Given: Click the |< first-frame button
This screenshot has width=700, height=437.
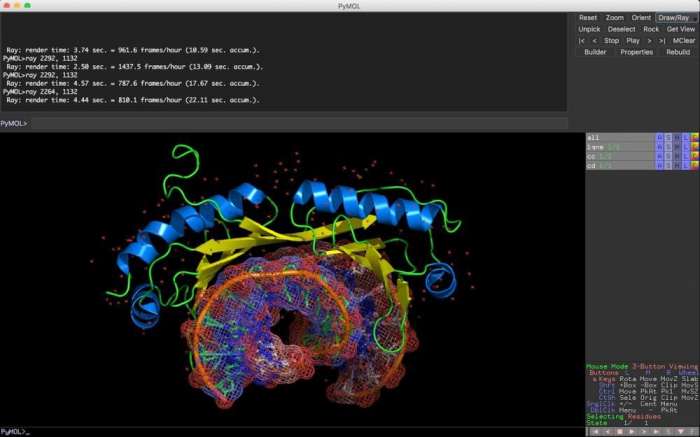Looking at the screenshot, I should [x=582, y=41].
